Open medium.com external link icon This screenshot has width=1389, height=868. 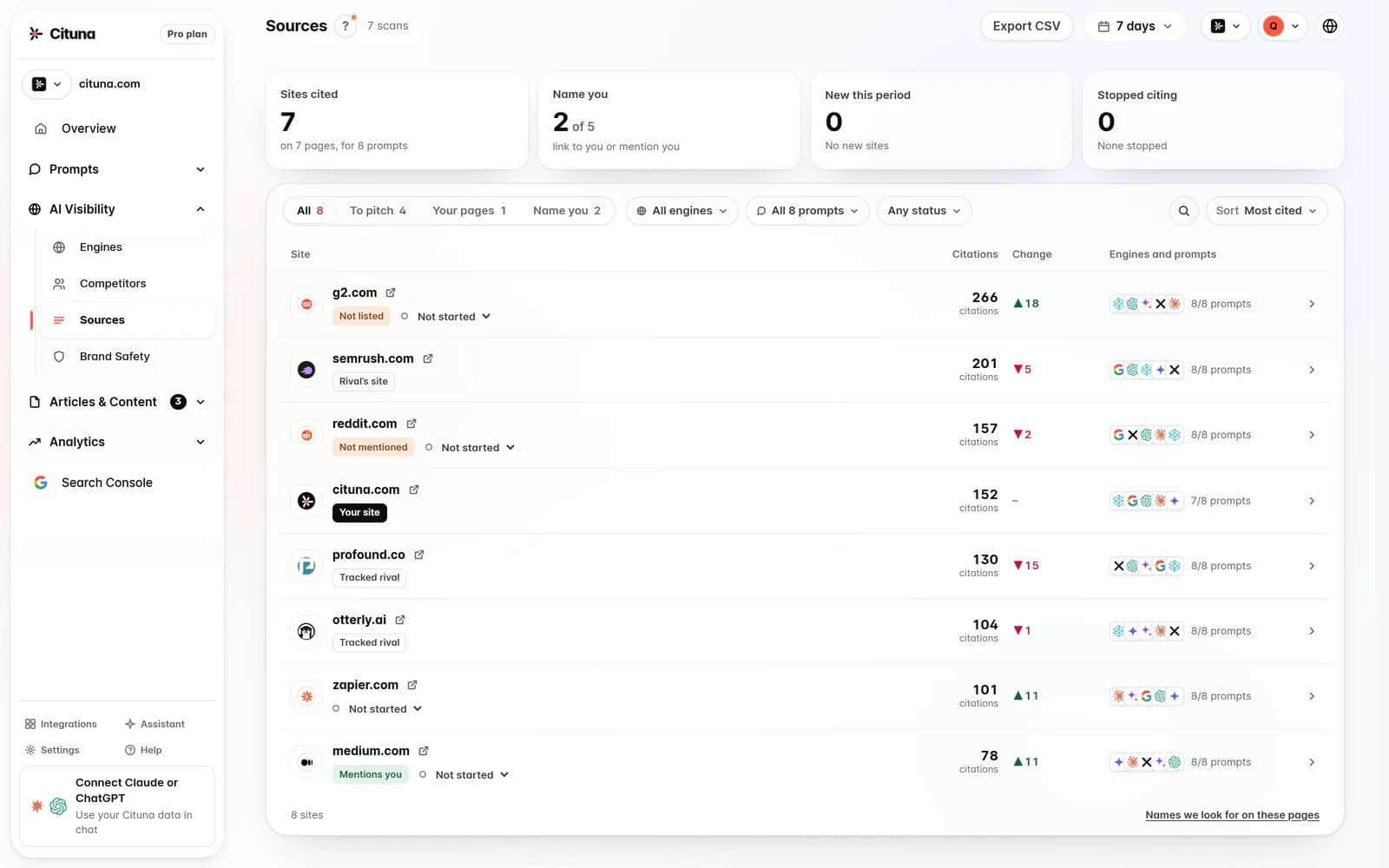[x=424, y=751]
